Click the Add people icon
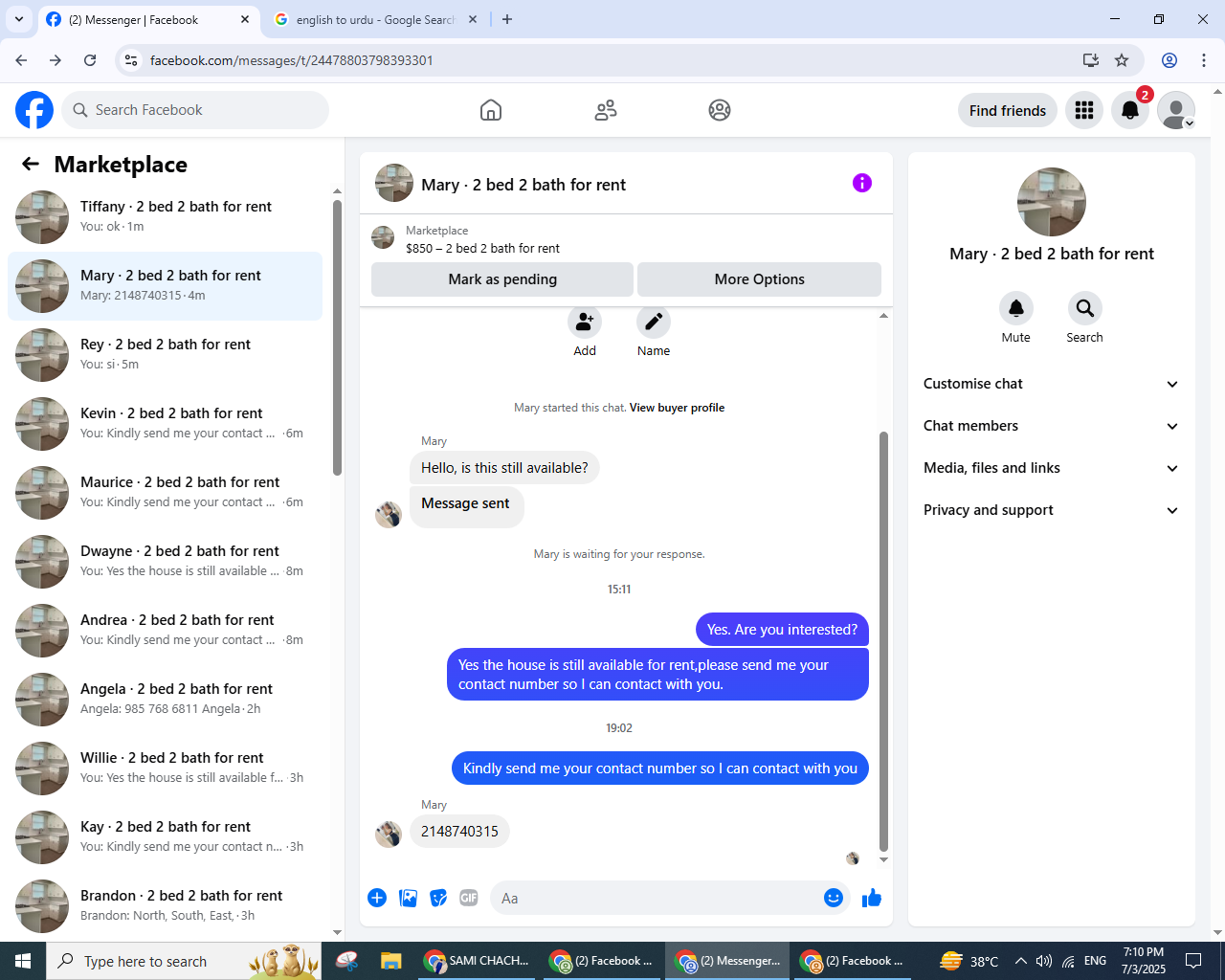The height and width of the screenshot is (980, 1225). pyautogui.click(x=585, y=322)
